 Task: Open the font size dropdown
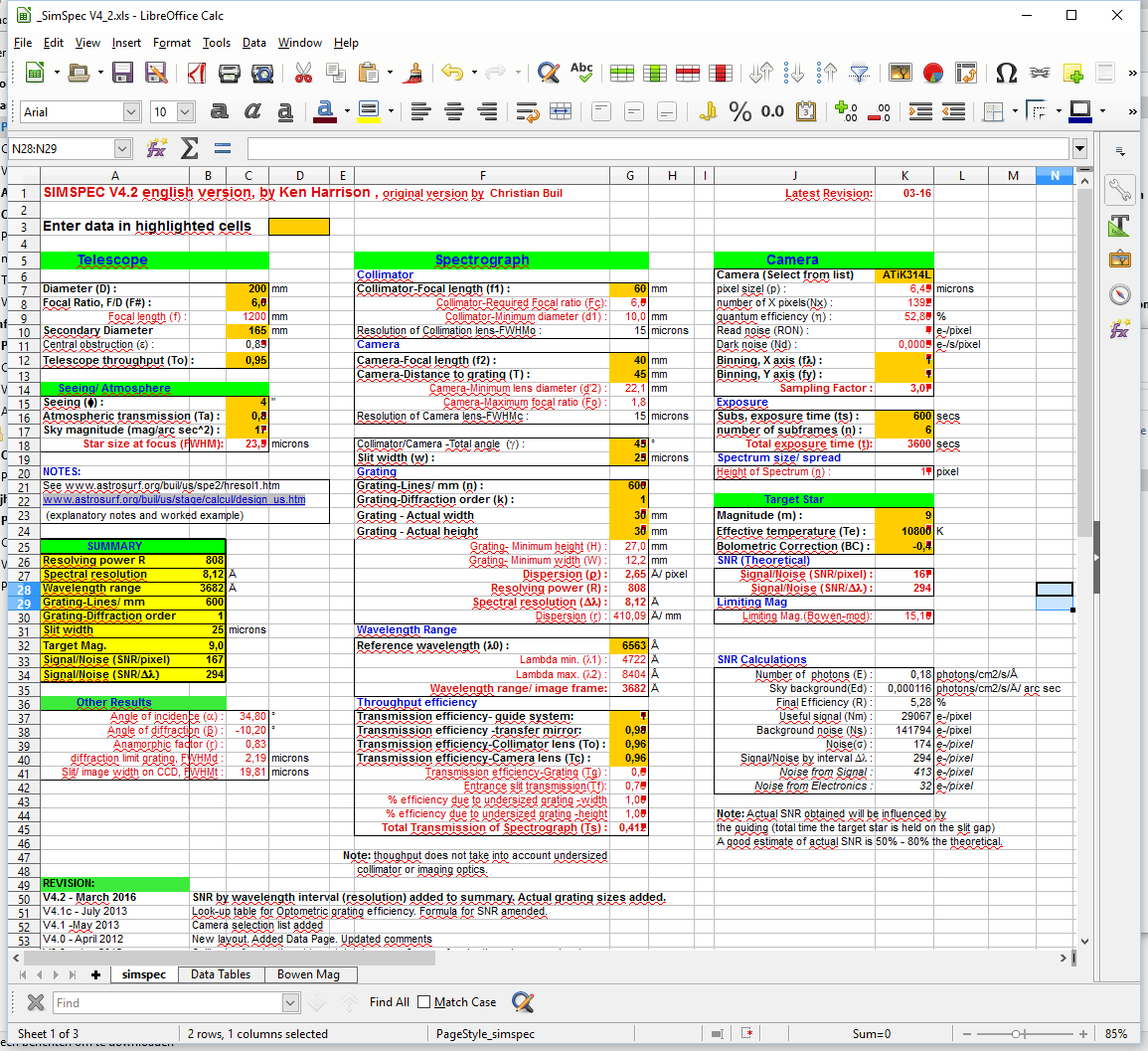(x=185, y=111)
